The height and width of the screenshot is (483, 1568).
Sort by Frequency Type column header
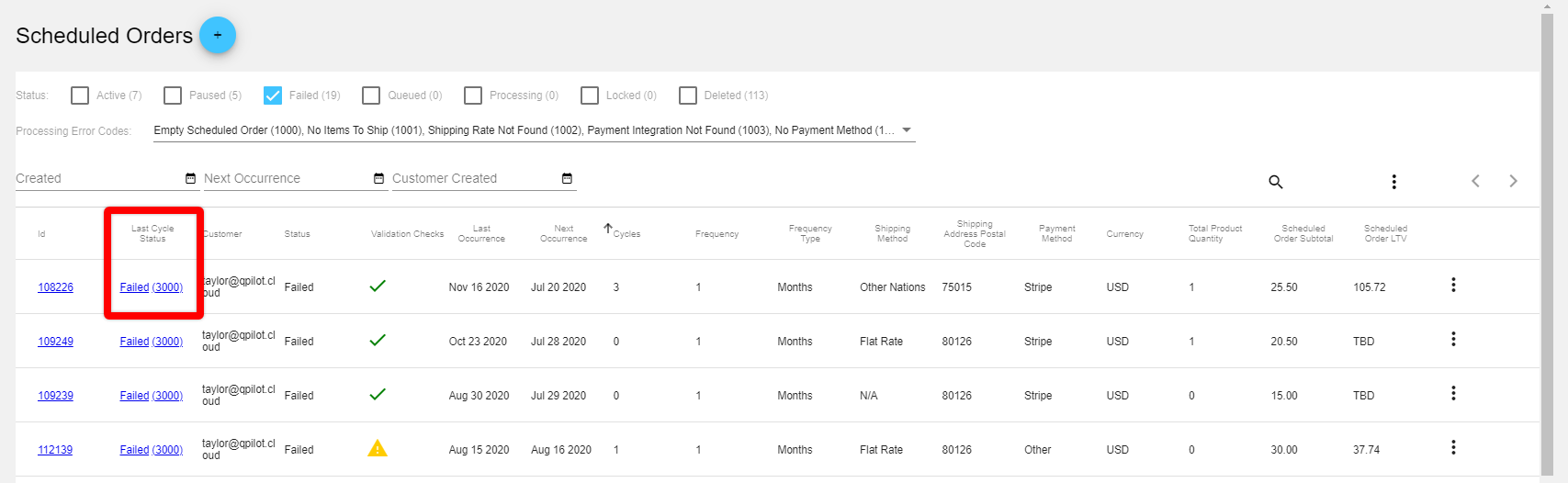pos(810,233)
